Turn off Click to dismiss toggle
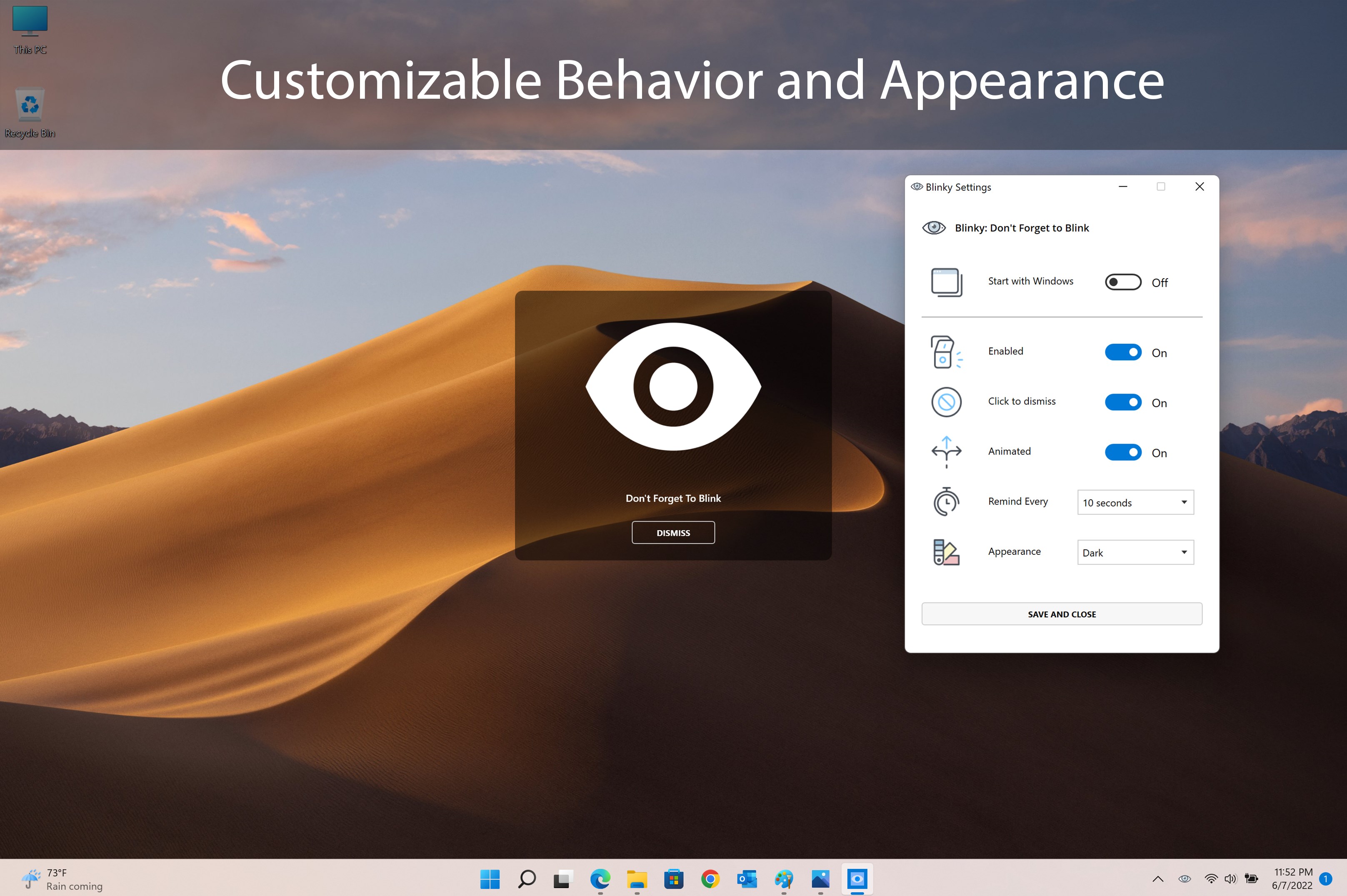1347x896 pixels. click(1122, 402)
